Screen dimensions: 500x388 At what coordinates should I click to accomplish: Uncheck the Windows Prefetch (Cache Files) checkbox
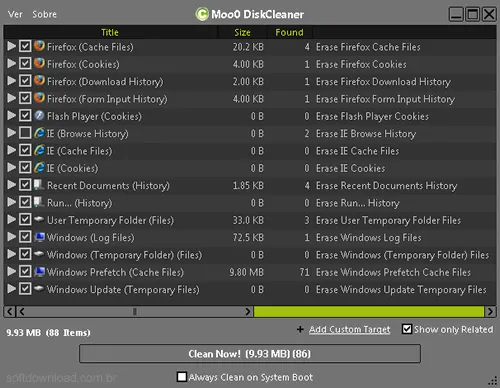[x=25, y=271]
